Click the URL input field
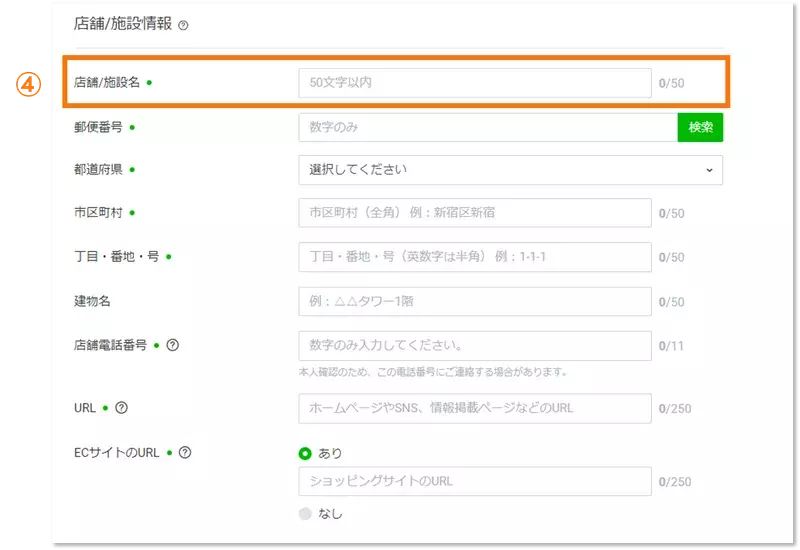This screenshot has width=800, height=550. pos(475,408)
